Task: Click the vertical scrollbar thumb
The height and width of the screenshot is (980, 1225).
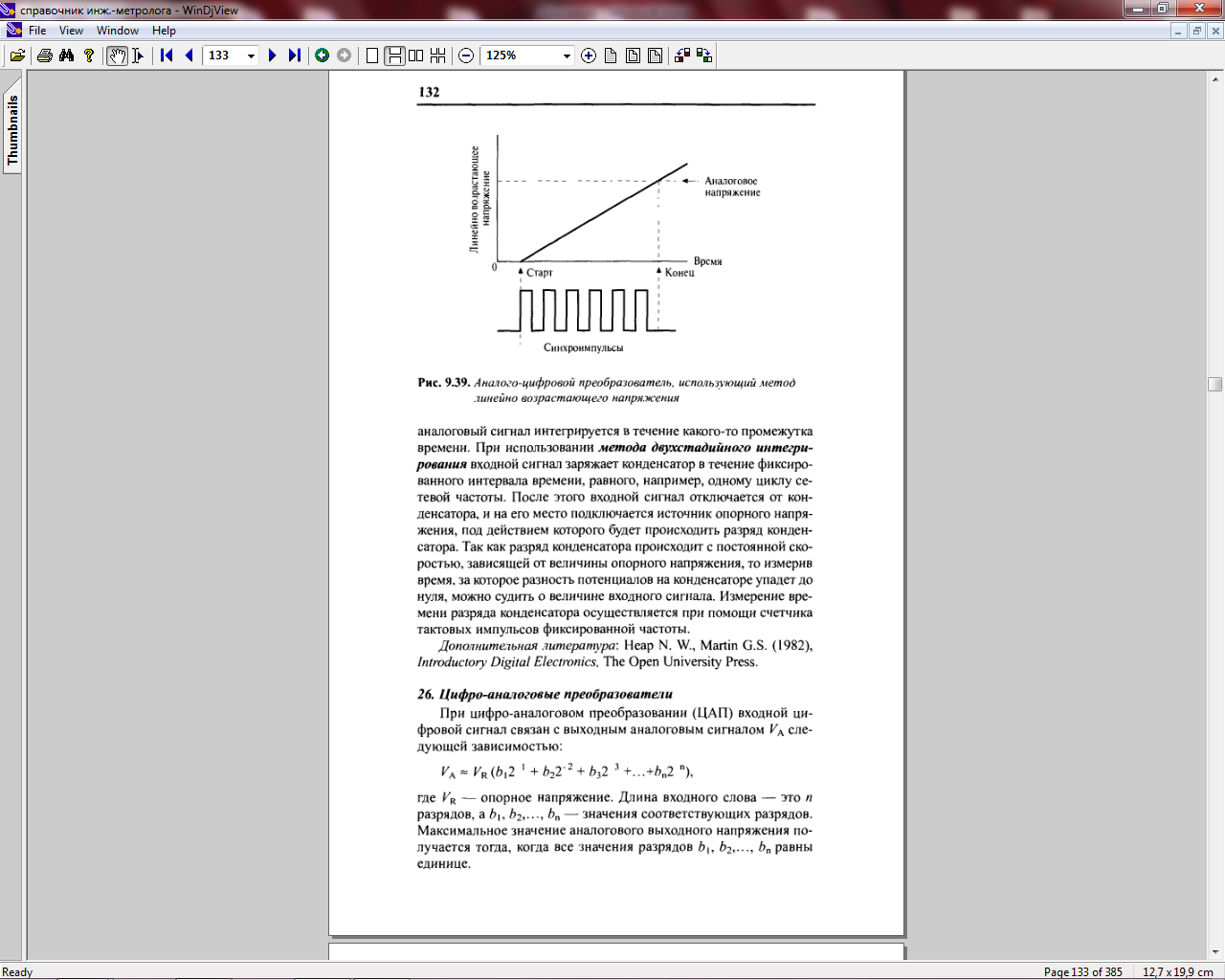Action: click(1215, 385)
